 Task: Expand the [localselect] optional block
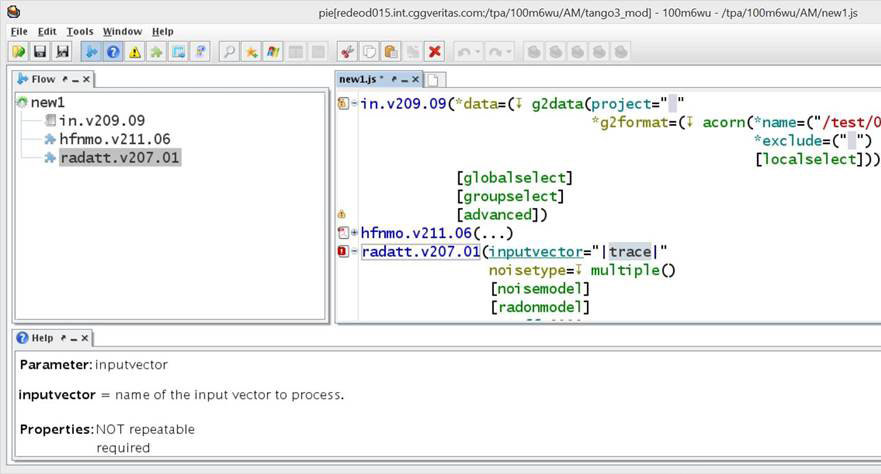point(809,159)
